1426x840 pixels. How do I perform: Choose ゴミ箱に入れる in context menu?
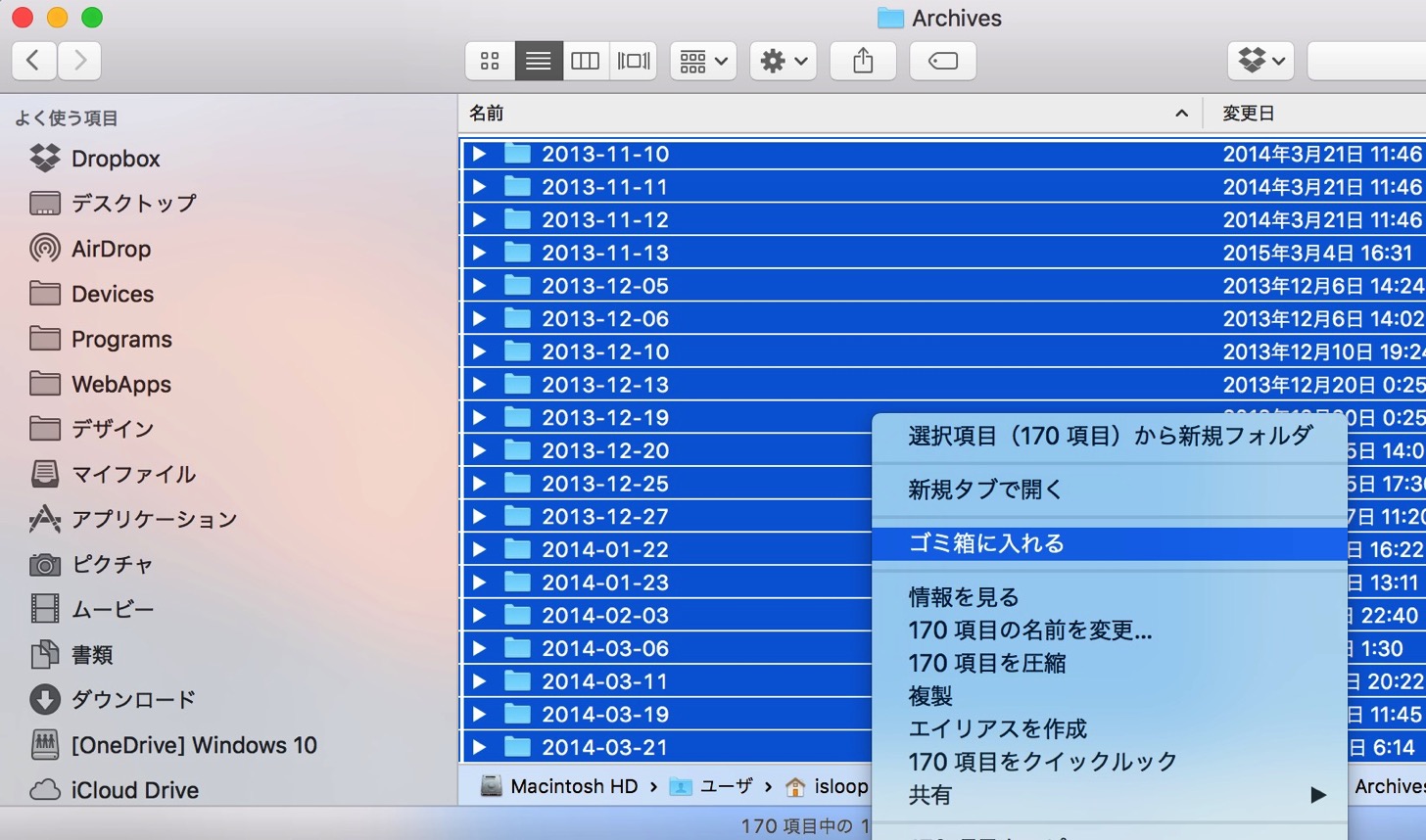pyautogui.click(x=1110, y=543)
